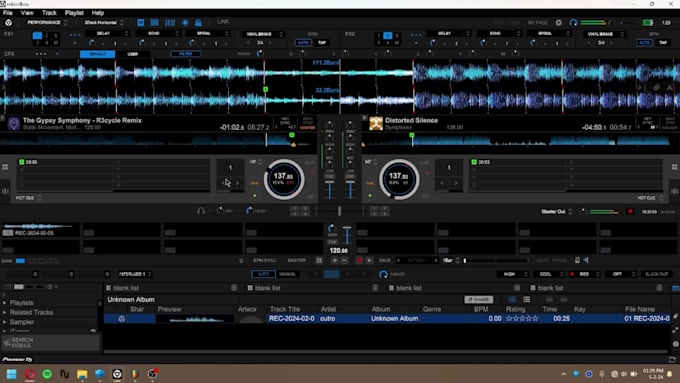Image resolution: width=680 pixels, height=383 pixels.
Task: Click the sampler speaker icon
Action: click(x=586, y=260)
